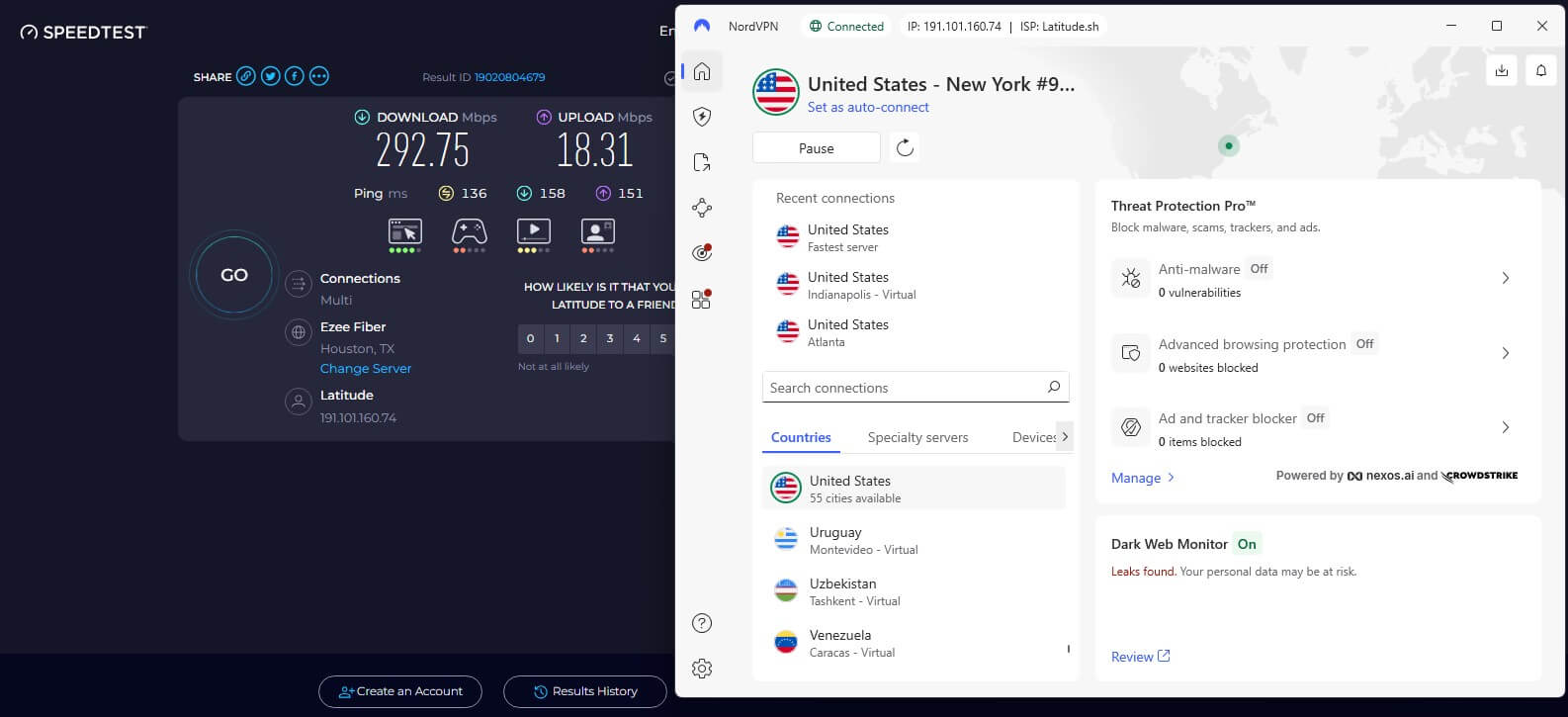The width and height of the screenshot is (1568, 717).
Task: Select United States 55 cities available
Action: (914, 489)
